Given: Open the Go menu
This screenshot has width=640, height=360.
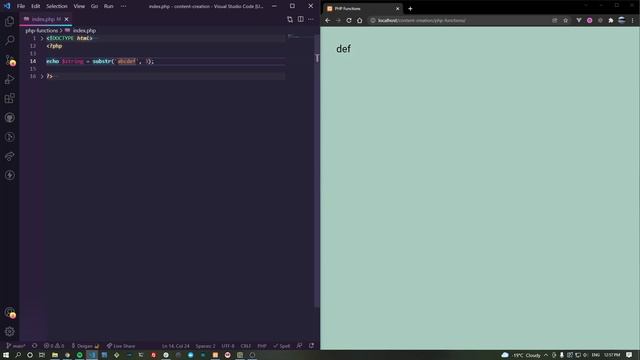Looking at the screenshot, I should point(94,6).
